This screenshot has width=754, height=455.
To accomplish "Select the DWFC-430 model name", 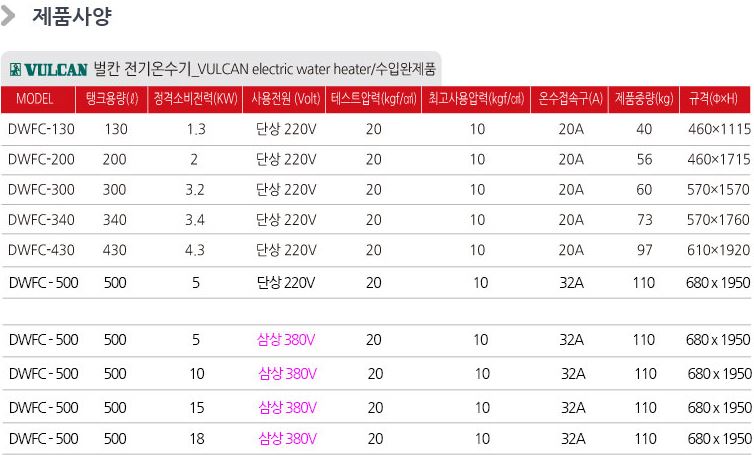I will (41, 249).
